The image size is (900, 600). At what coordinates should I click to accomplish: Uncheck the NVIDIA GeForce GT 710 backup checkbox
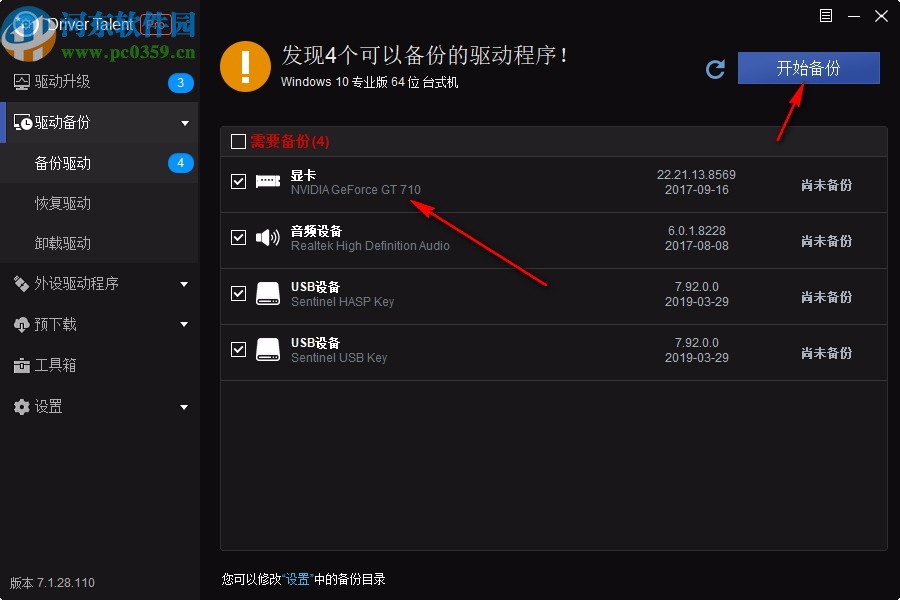239,183
